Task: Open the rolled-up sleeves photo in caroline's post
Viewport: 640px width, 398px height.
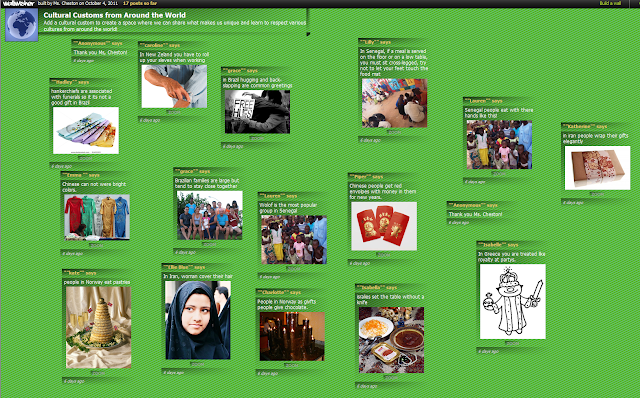Action: point(174,86)
